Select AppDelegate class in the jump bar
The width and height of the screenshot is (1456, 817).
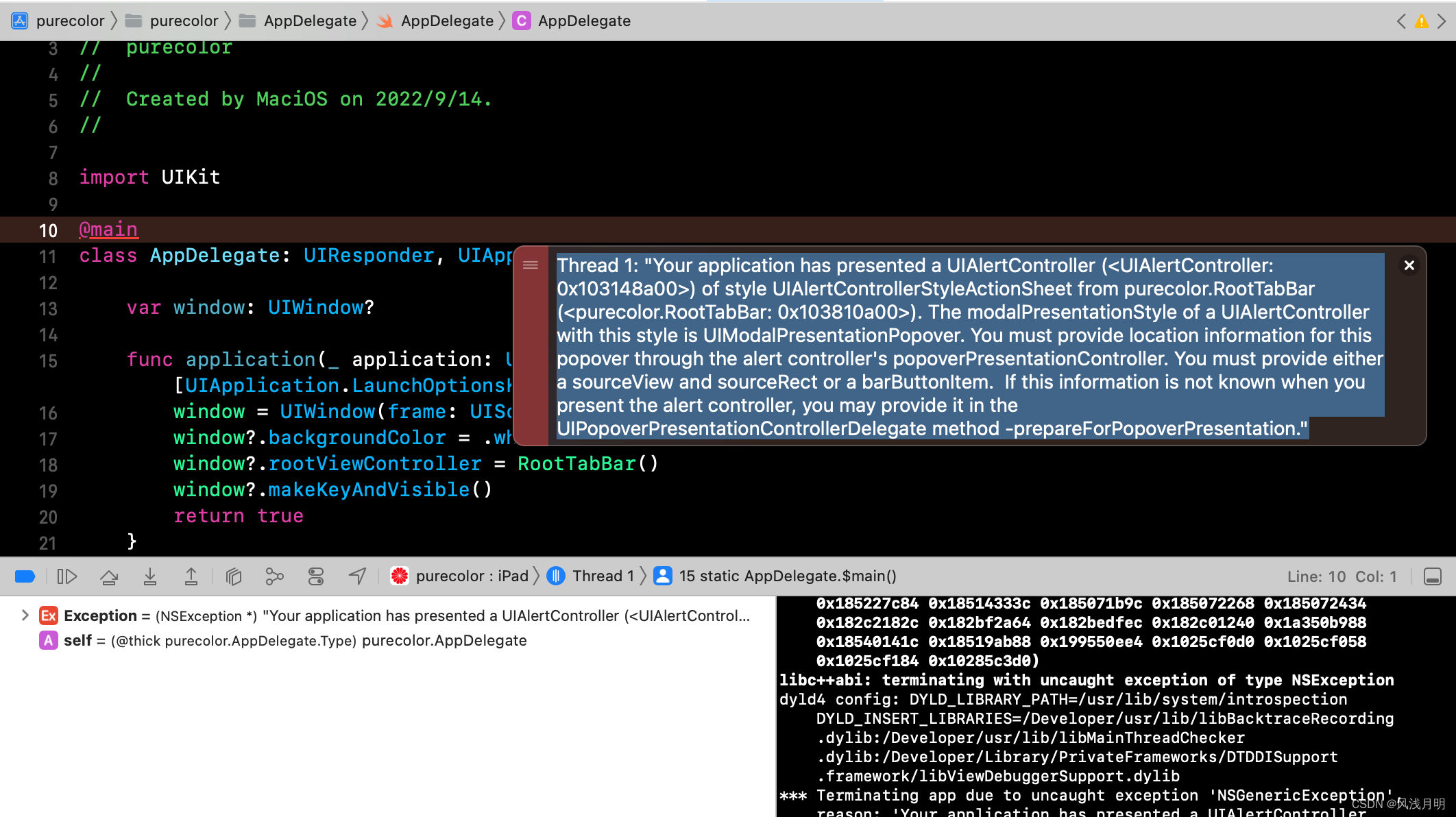coord(584,21)
